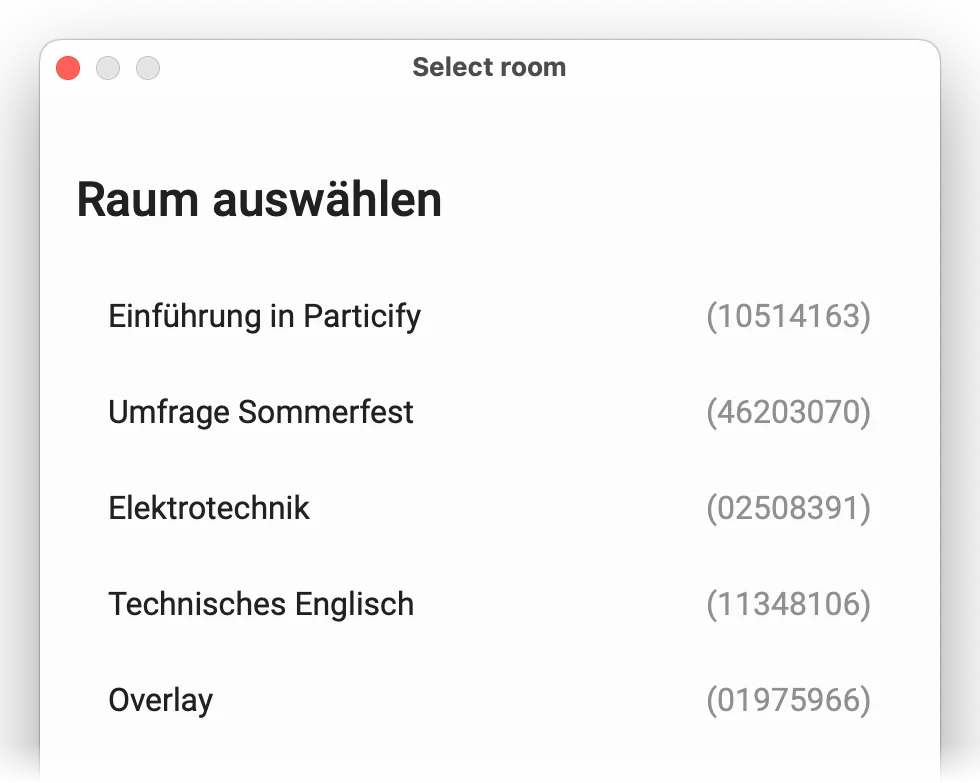Click room ID (46203070)

click(x=788, y=413)
